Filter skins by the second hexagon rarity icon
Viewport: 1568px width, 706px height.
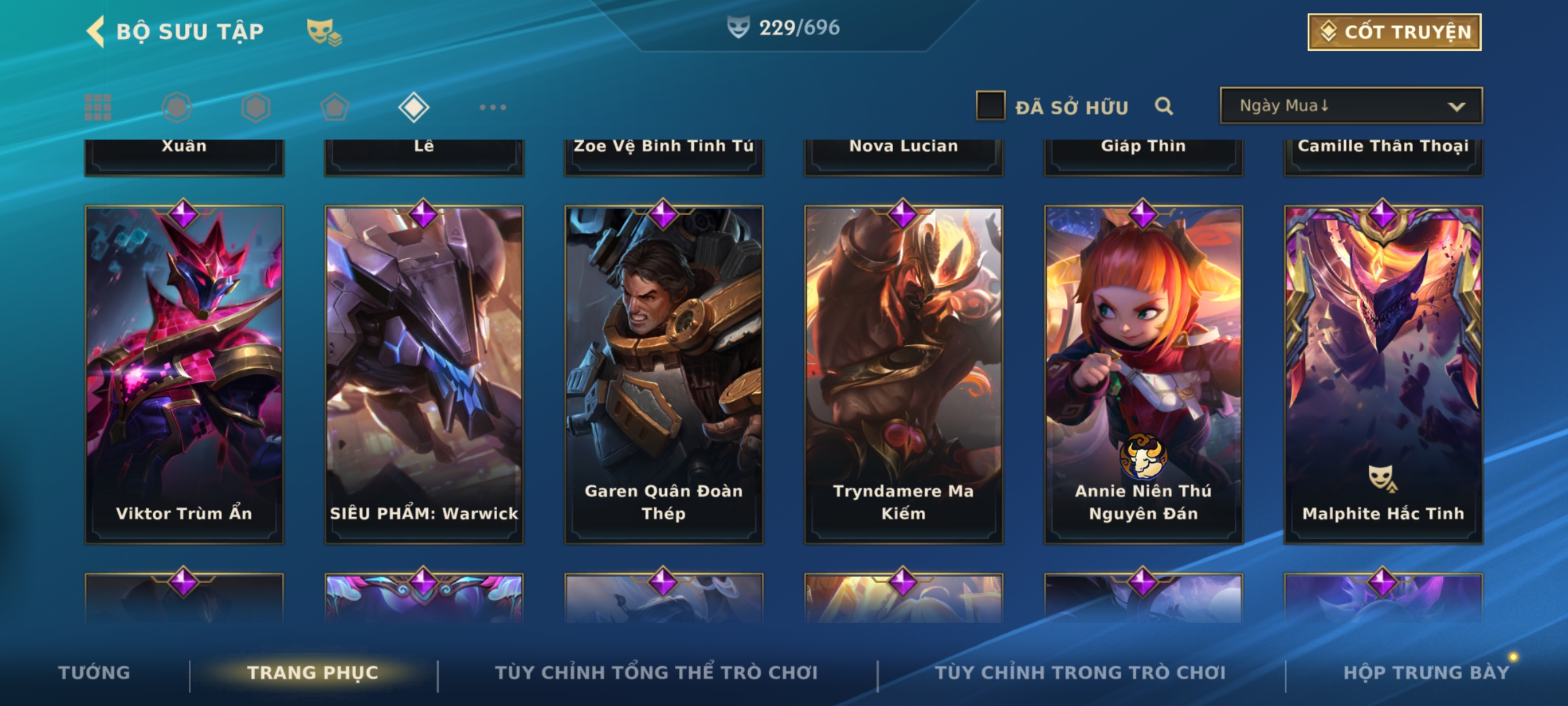255,107
